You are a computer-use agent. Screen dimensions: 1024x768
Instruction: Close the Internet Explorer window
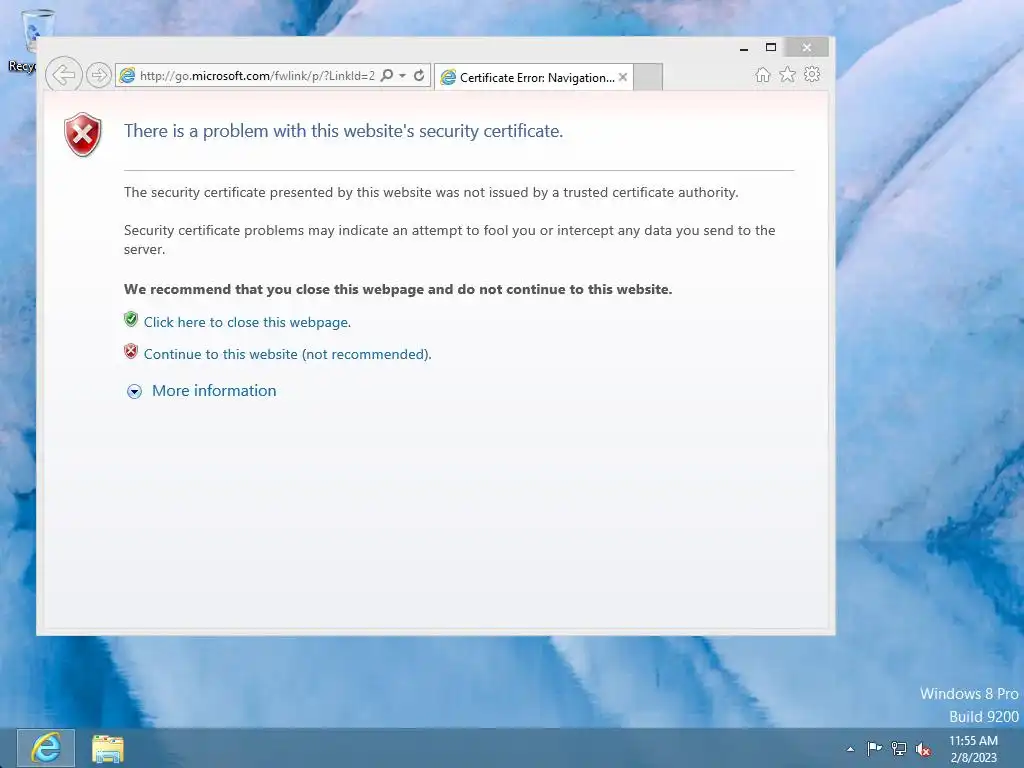click(807, 48)
